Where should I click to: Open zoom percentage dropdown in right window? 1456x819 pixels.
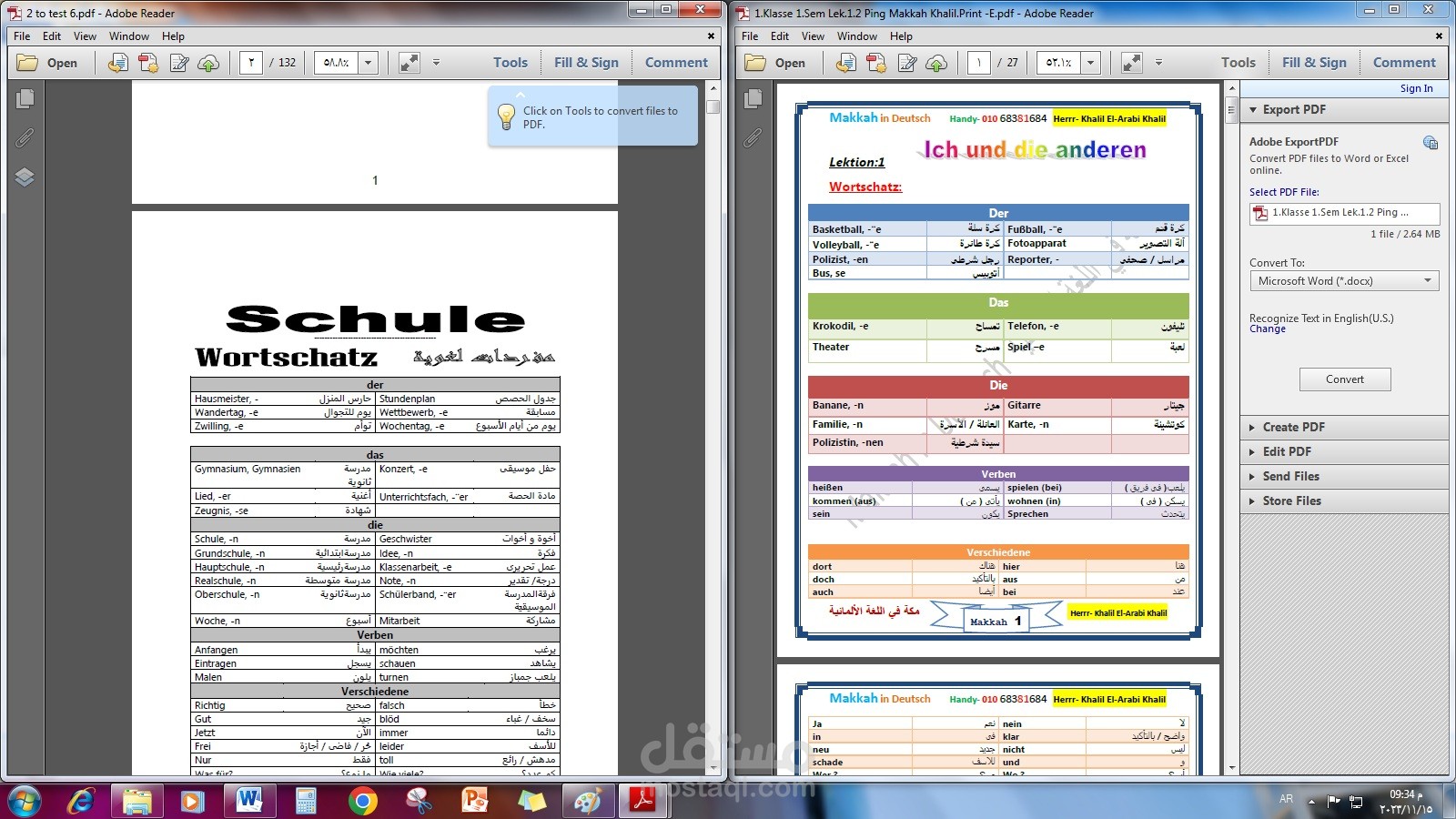click(x=1091, y=63)
